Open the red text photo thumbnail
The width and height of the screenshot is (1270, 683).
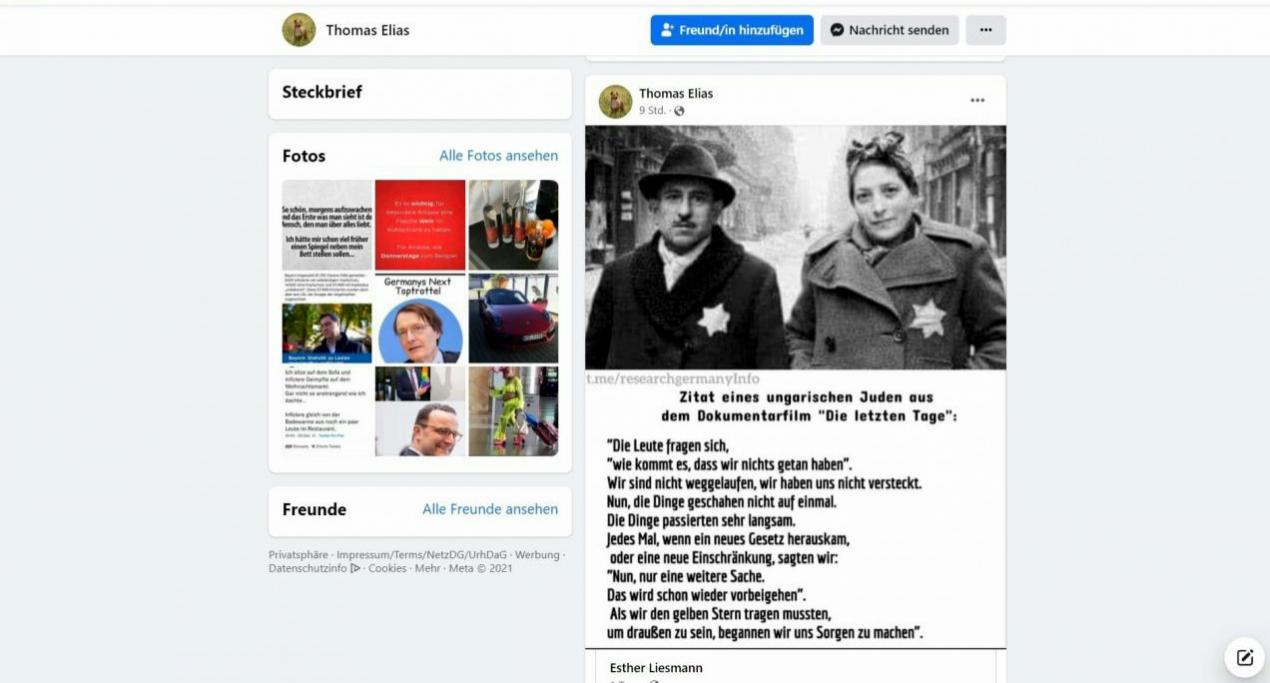420,225
